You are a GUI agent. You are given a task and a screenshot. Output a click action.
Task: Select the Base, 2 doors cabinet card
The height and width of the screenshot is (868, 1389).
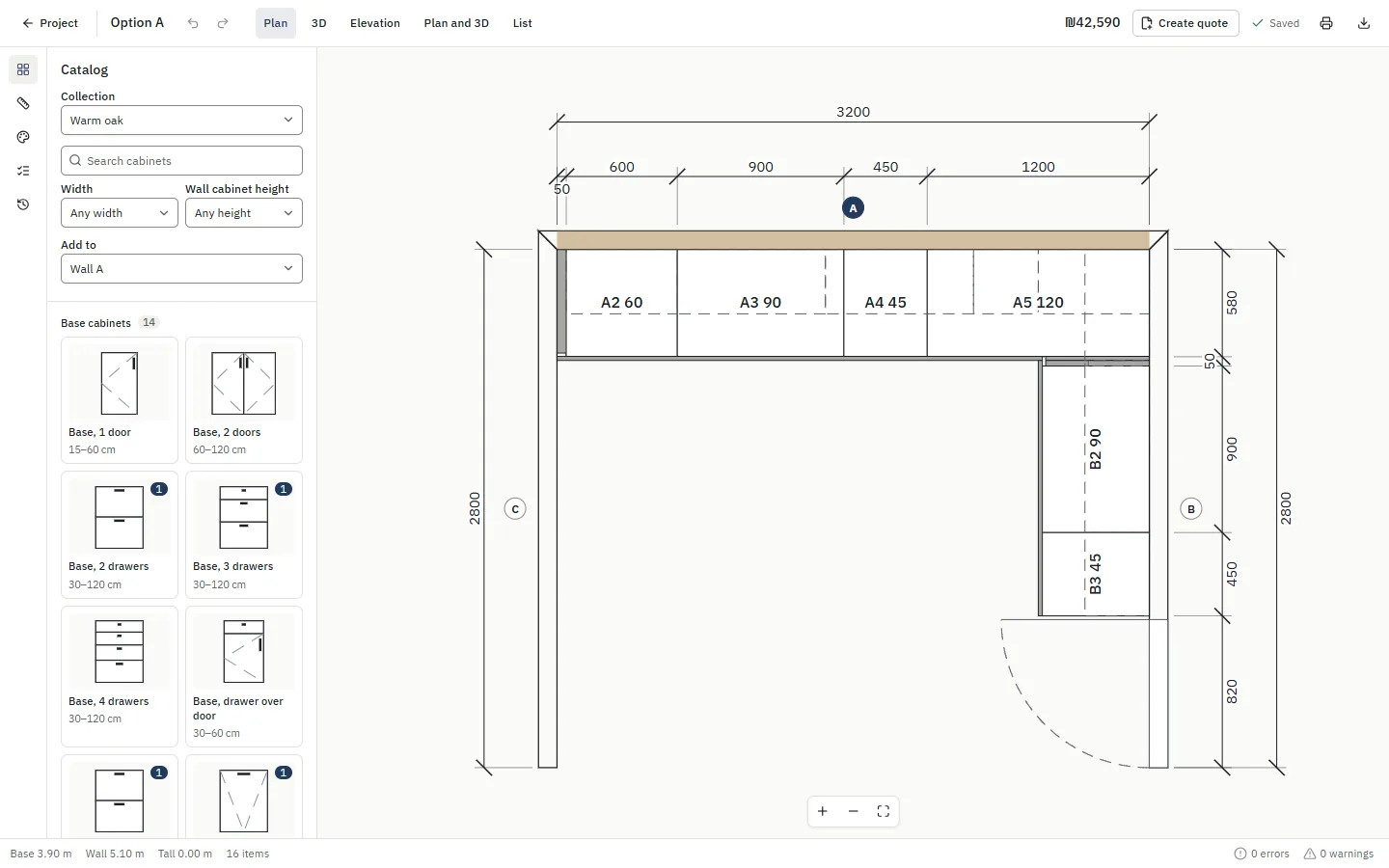244,400
